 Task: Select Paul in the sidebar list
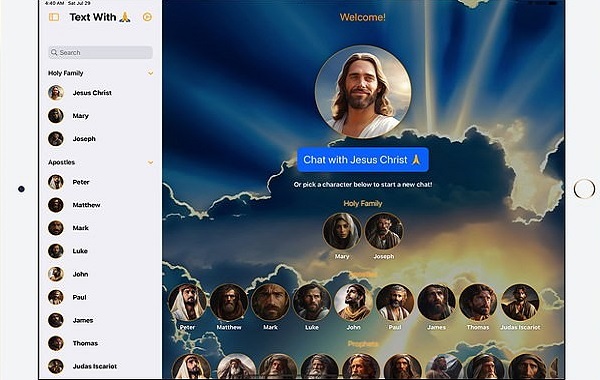pyautogui.click(x=100, y=297)
